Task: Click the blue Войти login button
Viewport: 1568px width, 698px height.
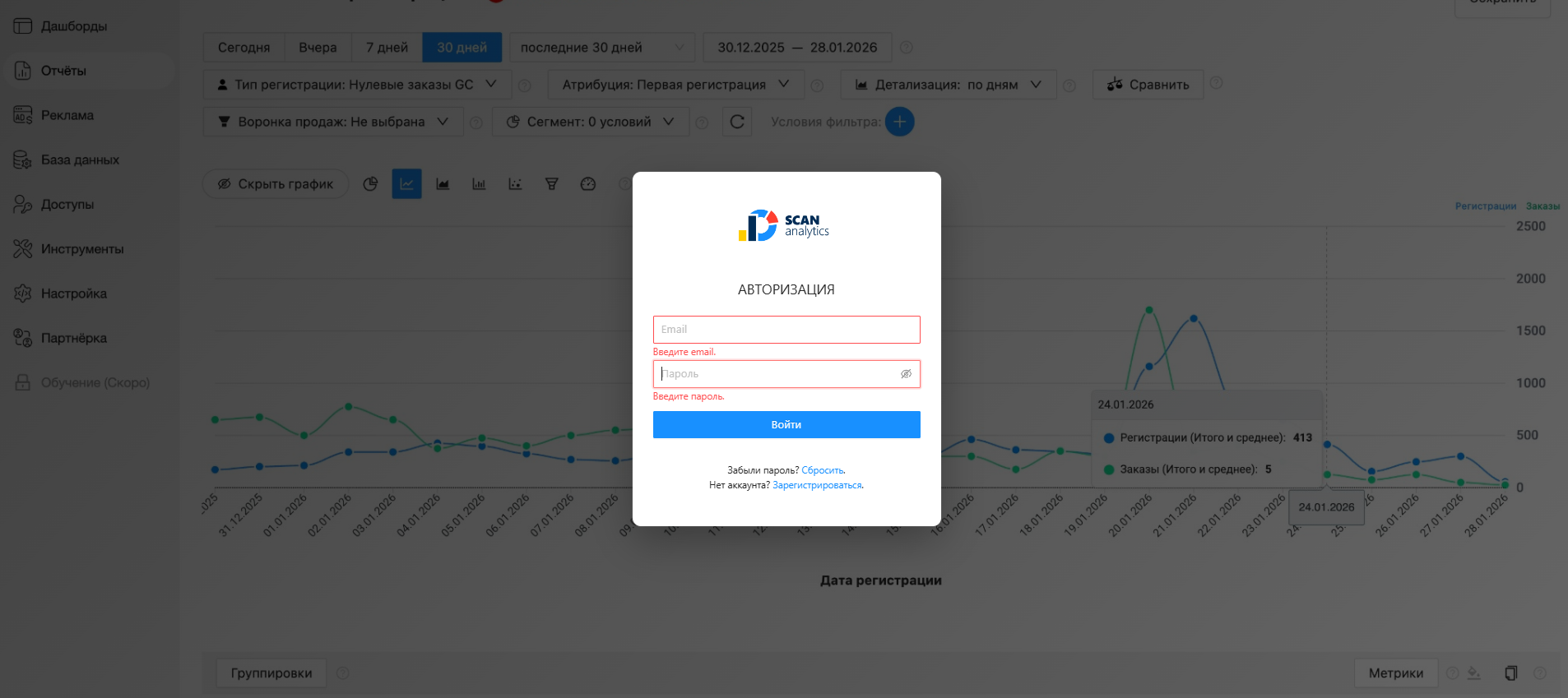Action: (x=786, y=425)
